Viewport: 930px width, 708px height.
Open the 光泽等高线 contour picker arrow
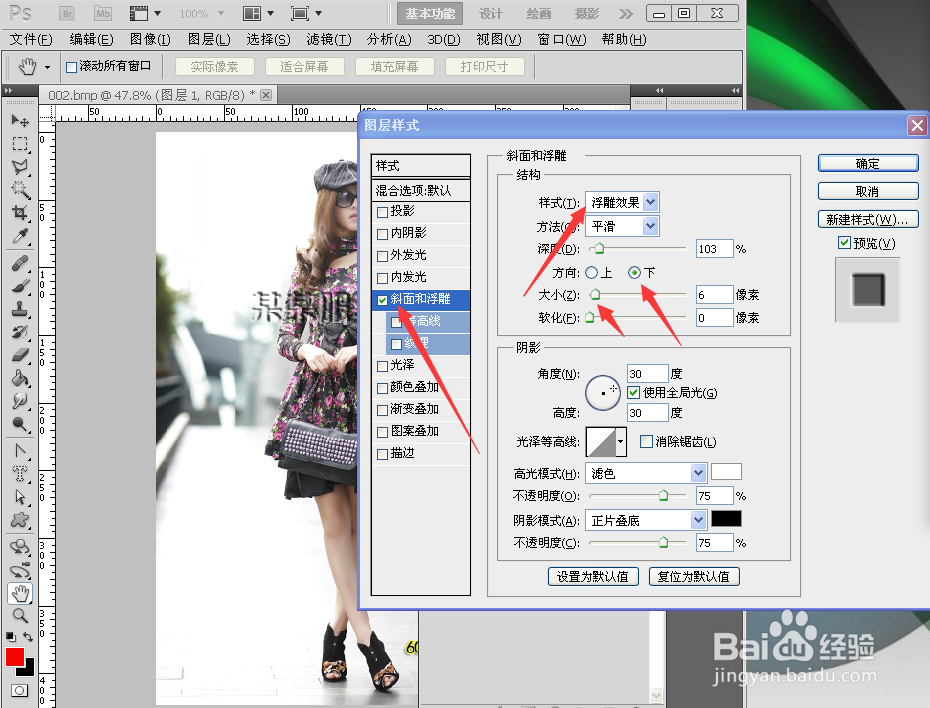(x=620, y=442)
